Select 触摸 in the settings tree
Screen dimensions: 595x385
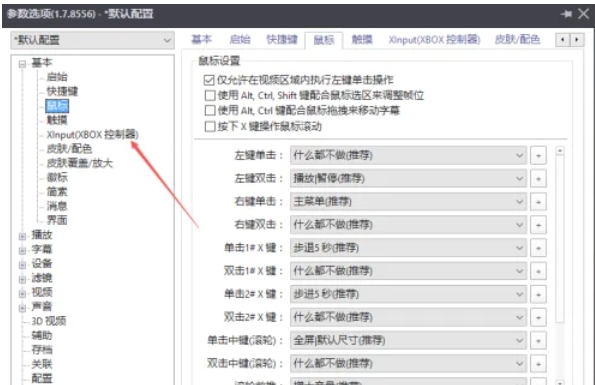coord(57,120)
